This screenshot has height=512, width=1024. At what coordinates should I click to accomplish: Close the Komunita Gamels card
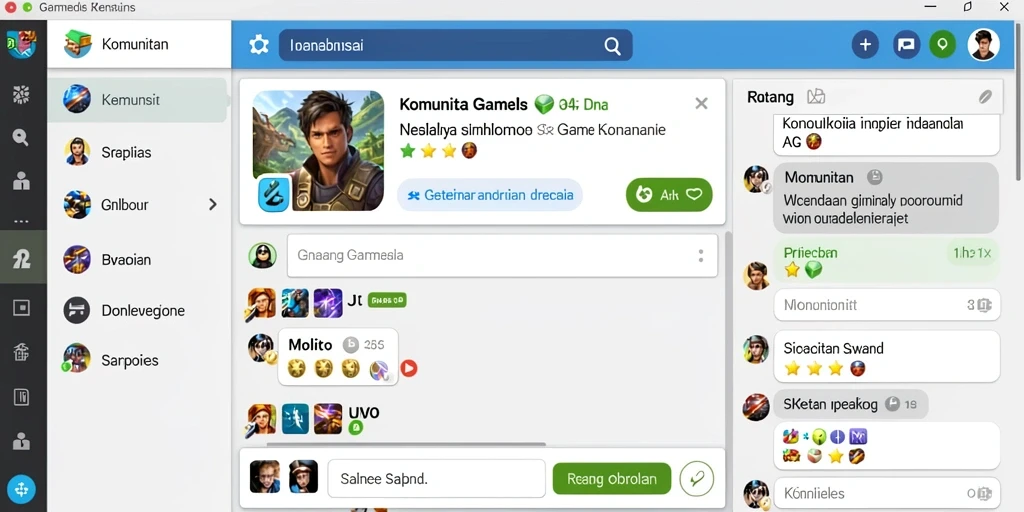tap(701, 103)
